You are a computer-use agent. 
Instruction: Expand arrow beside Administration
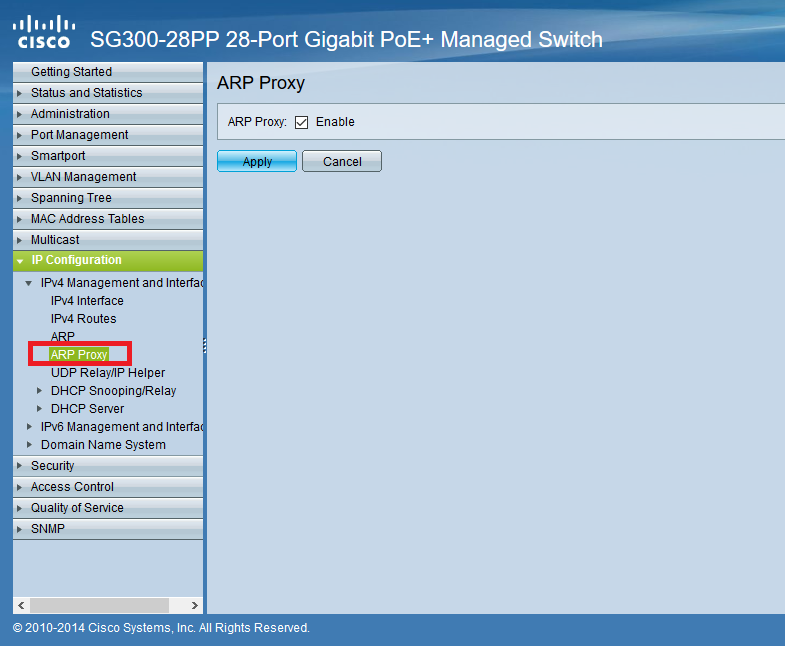pyautogui.click(x=20, y=114)
